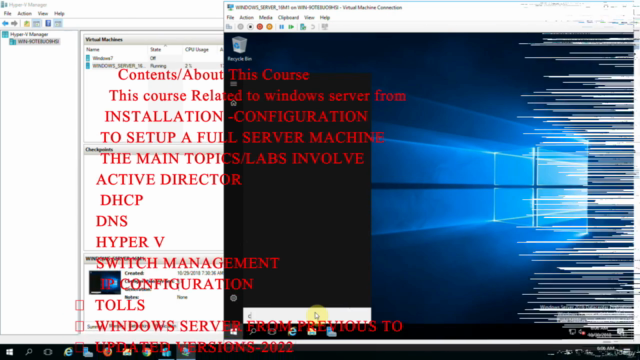640x360 pixels.
Task: Click the Up One Level folder icon
Action: [27, 24]
